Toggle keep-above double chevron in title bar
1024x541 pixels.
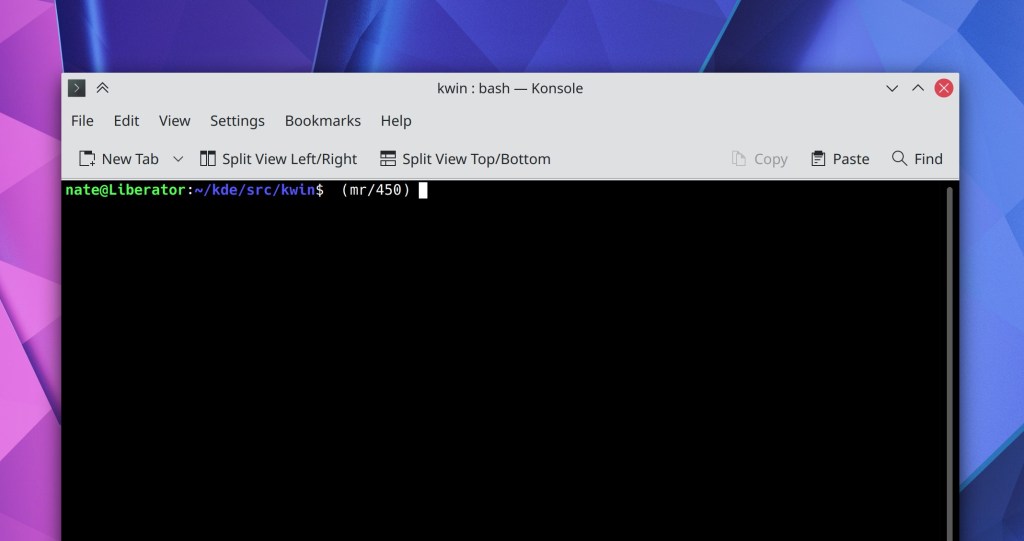[x=102, y=88]
